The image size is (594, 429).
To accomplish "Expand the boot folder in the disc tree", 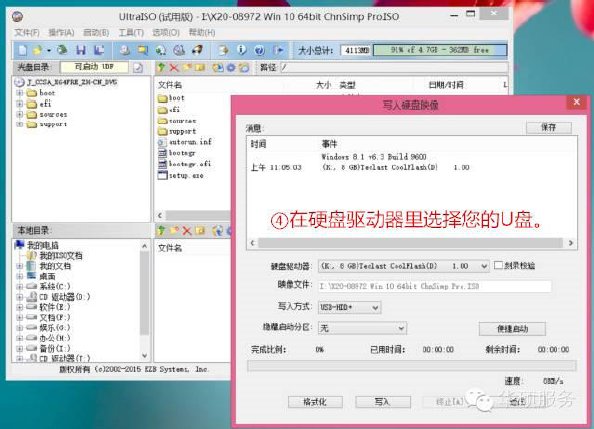I will 20,93.
